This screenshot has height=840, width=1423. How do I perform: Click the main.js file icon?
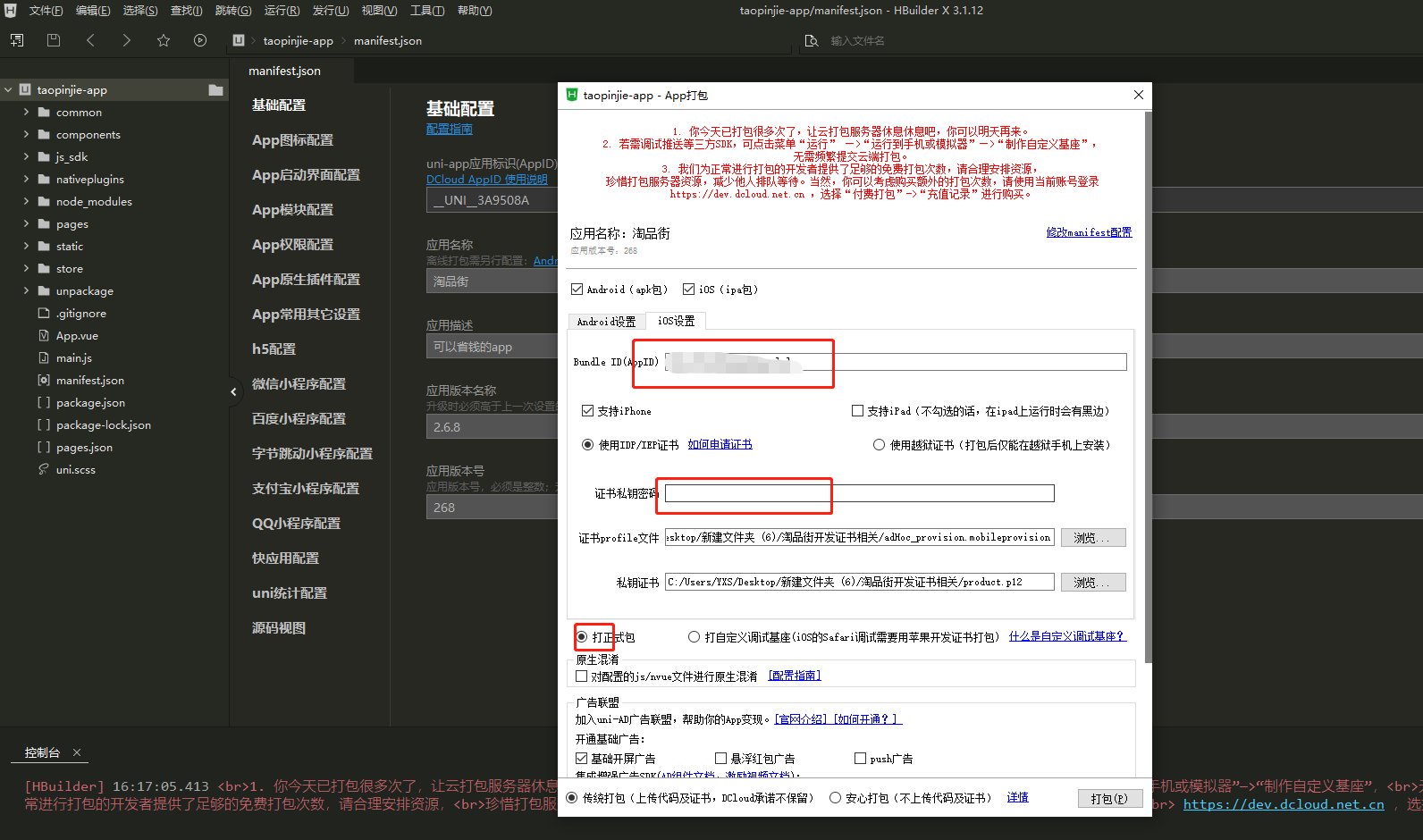point(44,357)
